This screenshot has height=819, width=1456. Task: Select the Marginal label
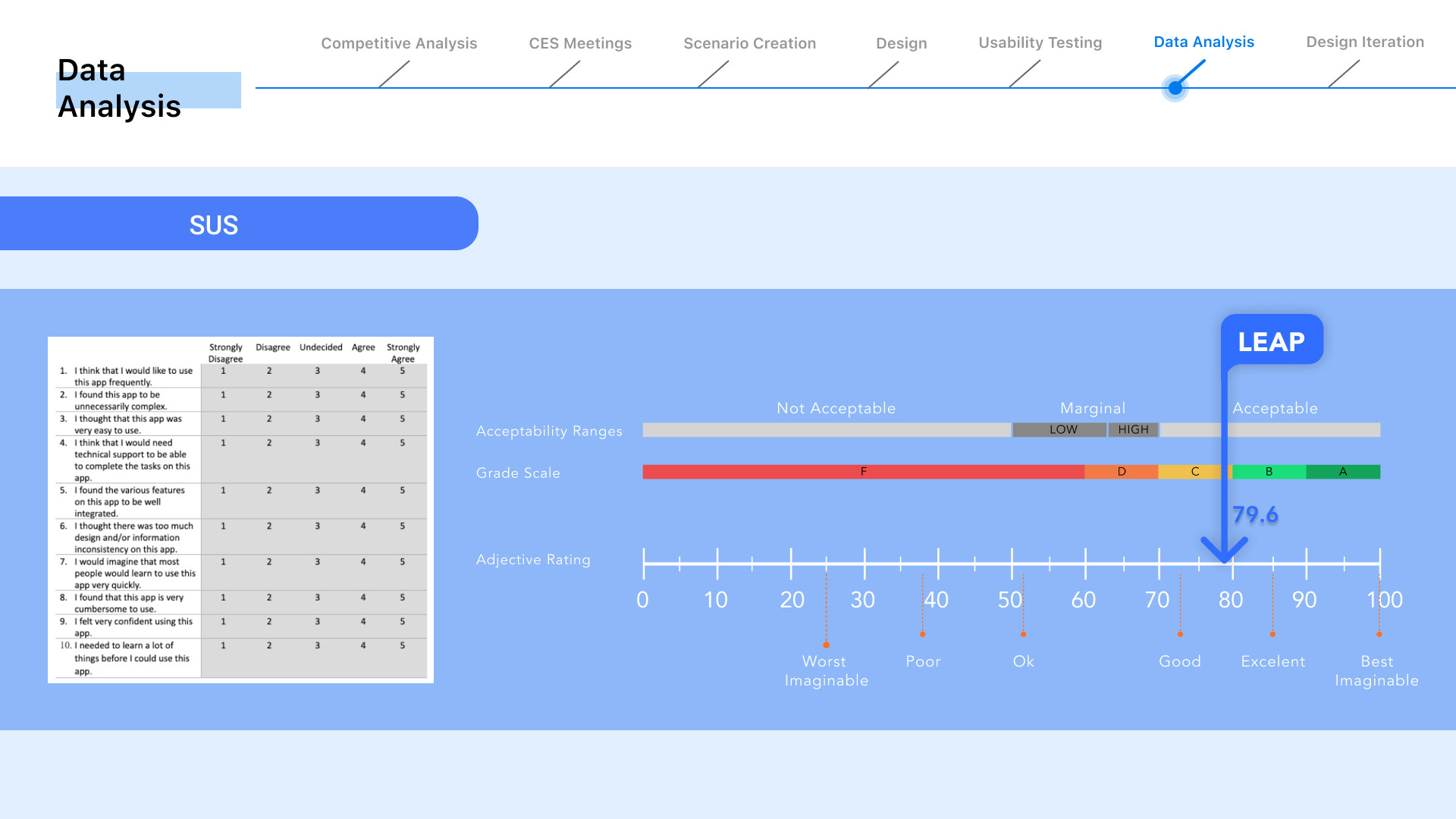pos(1093,408)
